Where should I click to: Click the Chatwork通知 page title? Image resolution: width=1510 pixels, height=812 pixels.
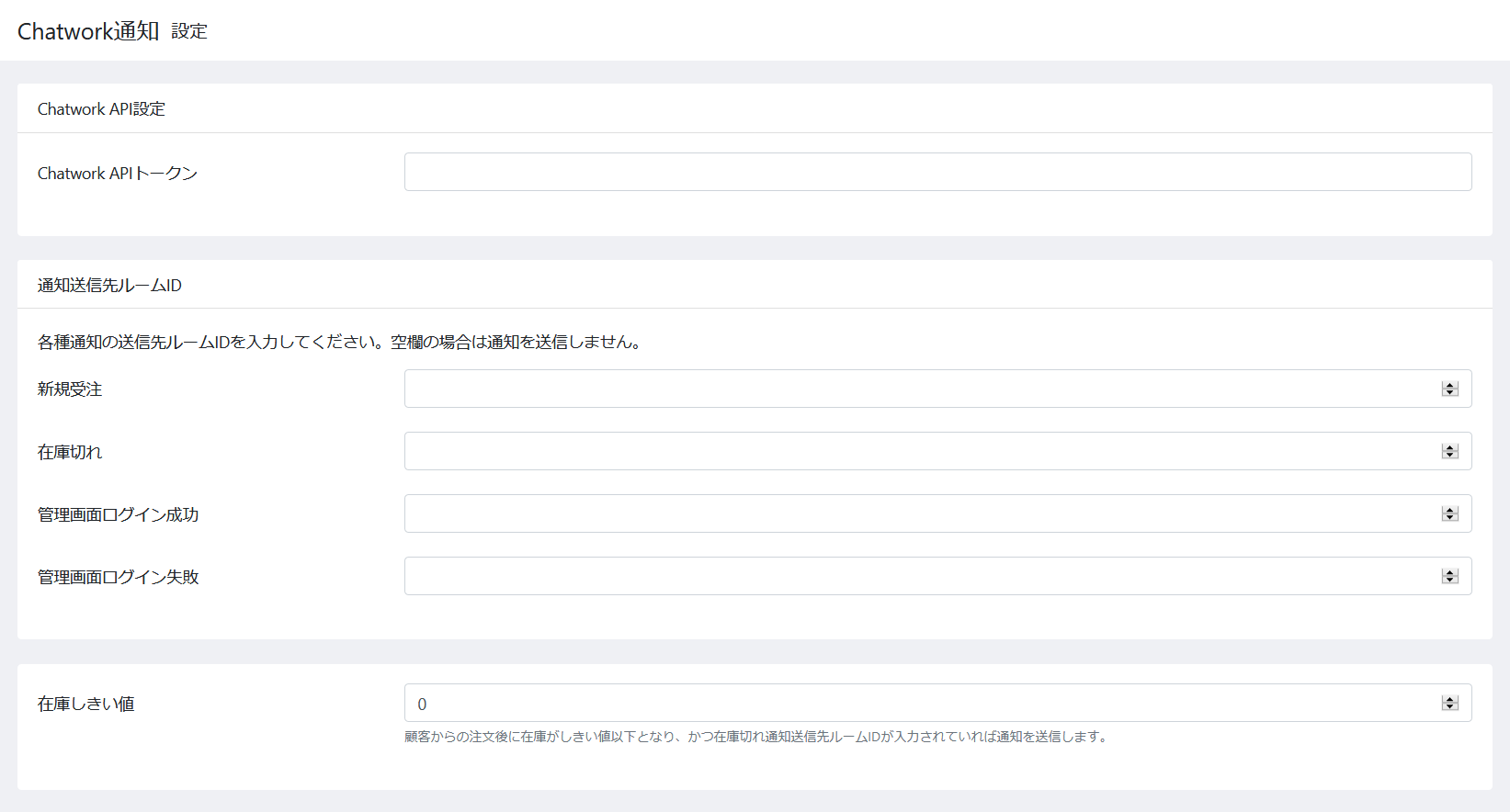coord(88,31)
